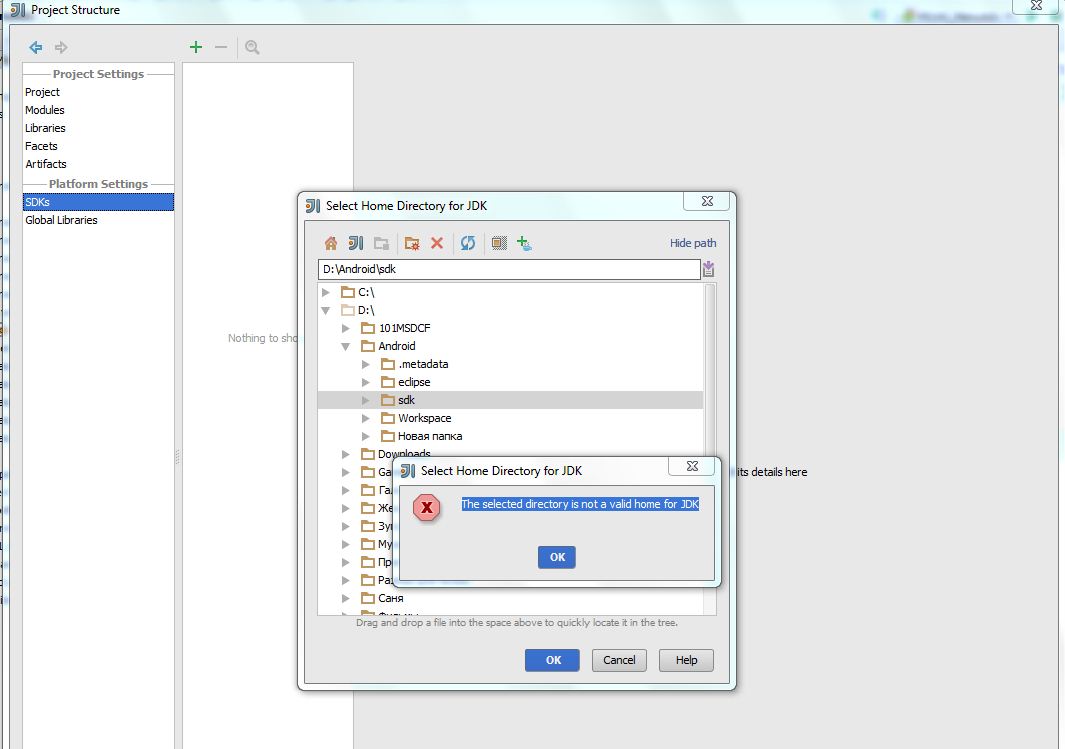Delete the selected folder with red X icon

437,243
